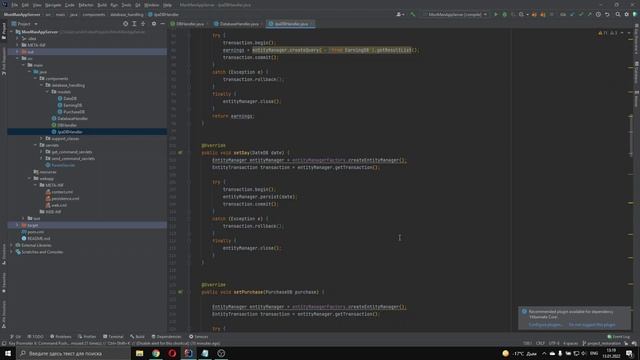Click line separator CRLF in status bar
The width and height of the screenshot is (640, 360).
(x=540, y=343)
